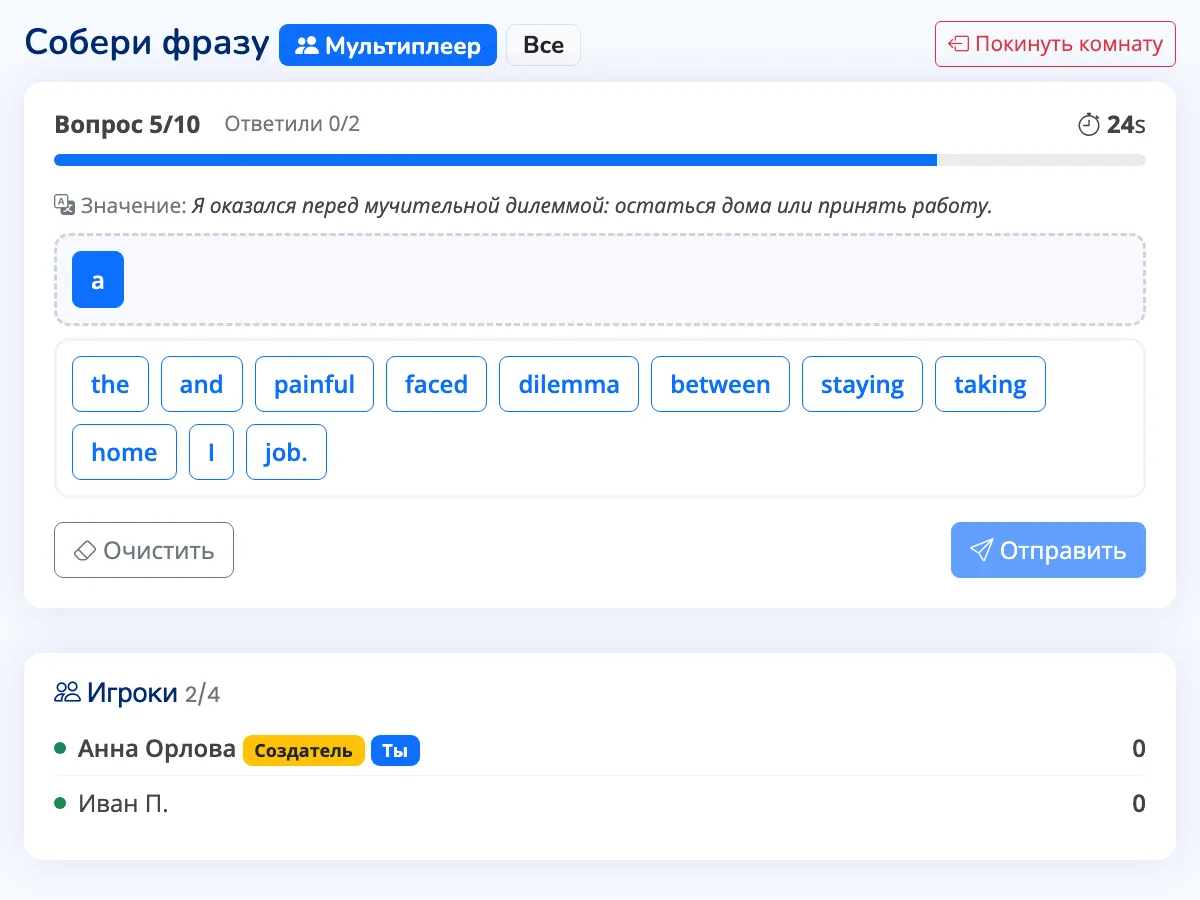Add the word "and" to the phrase
Viewport: 1200px width, 900px height.
click(x=201, y=384)
